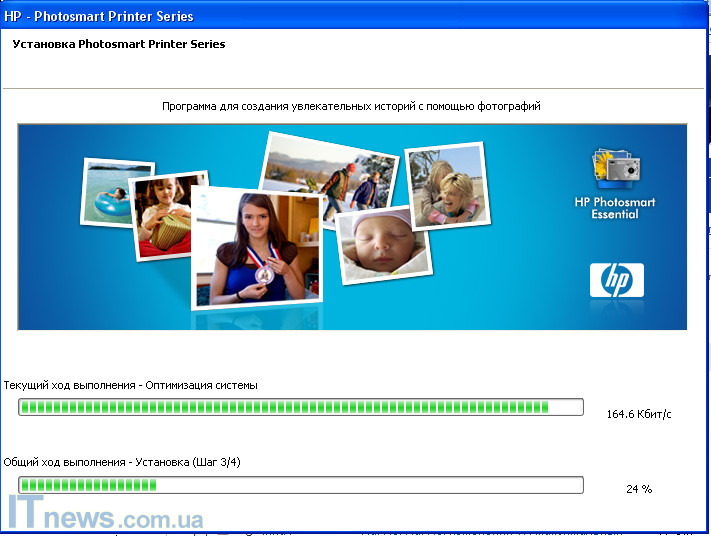Click the 'HP Photosmart Essential' banner text
The image size is (711, 536).
click(615, 208)
